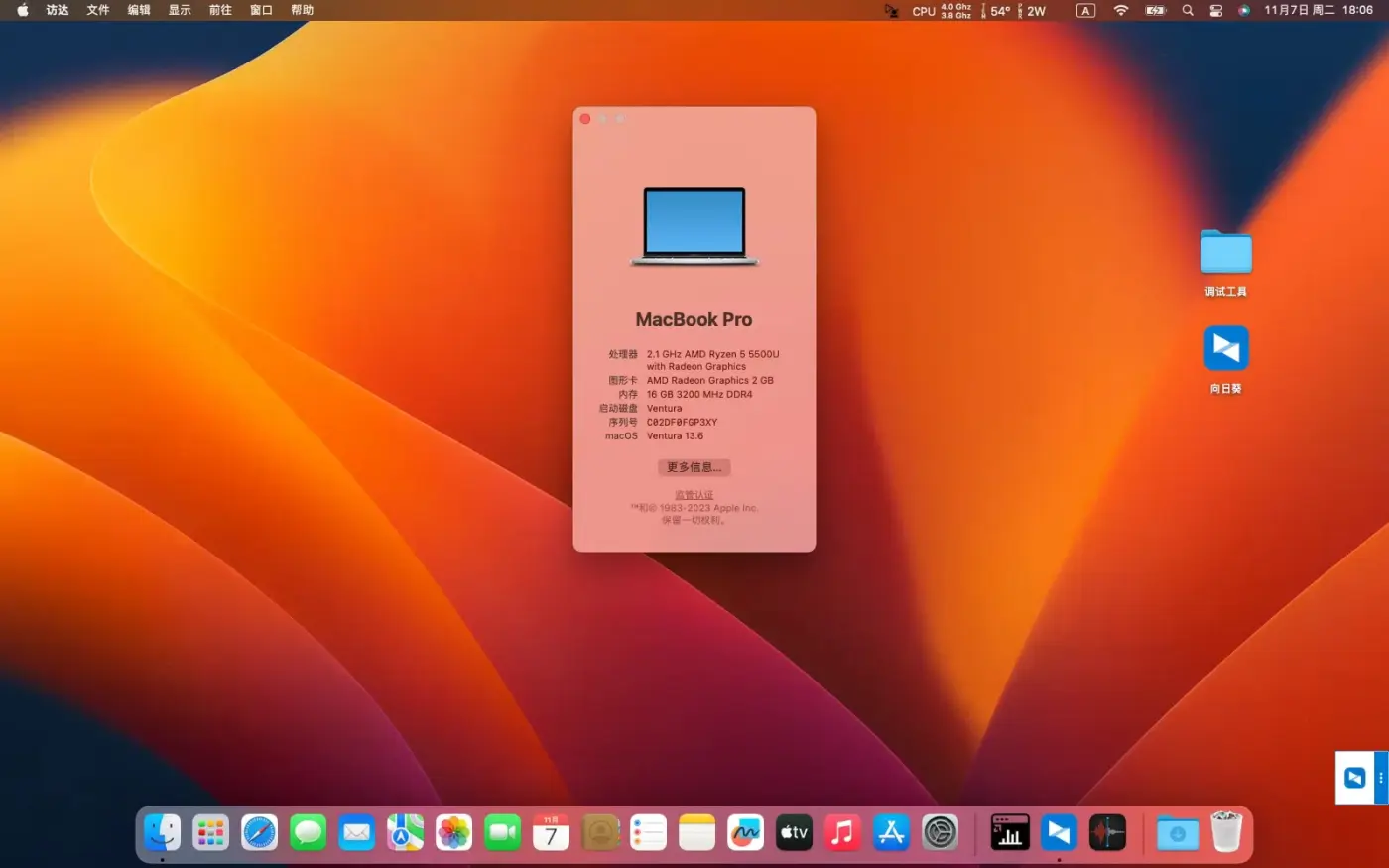Launch FaceTime from the Dock
The height and width of the screenshot is (868, 1389).
point(502,832)
